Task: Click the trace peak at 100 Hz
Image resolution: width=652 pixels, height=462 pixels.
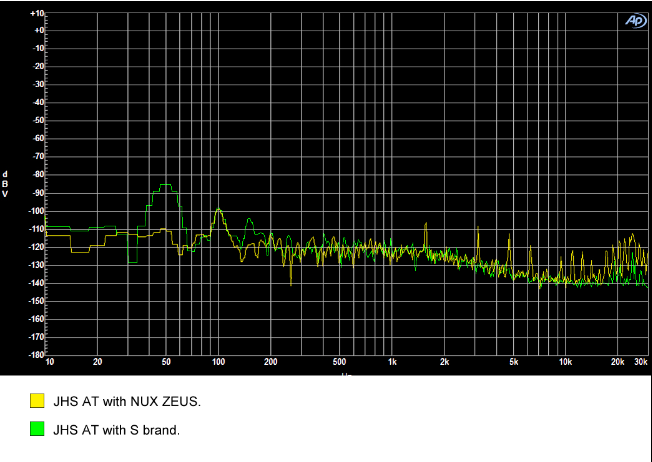Action: pos(218,210)
